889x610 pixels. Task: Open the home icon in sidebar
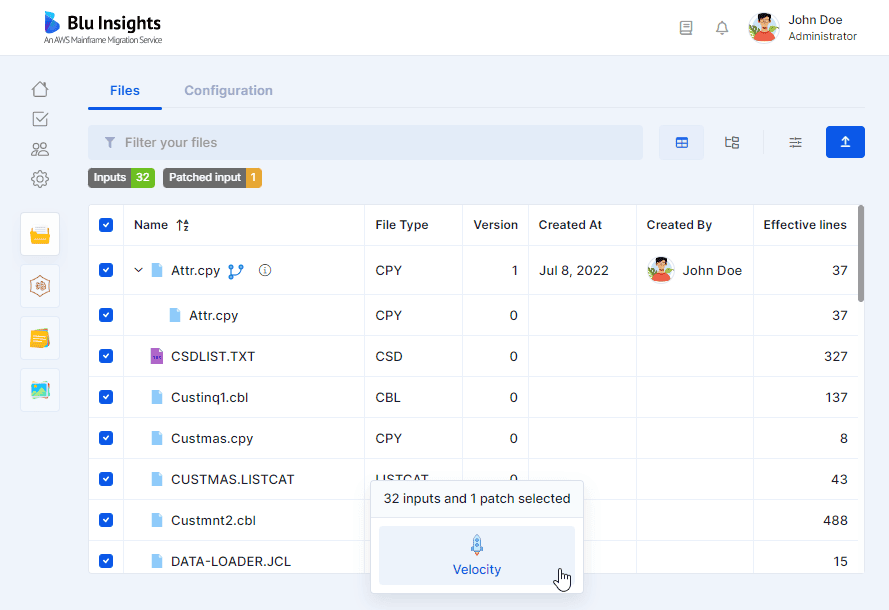point(40,90)
